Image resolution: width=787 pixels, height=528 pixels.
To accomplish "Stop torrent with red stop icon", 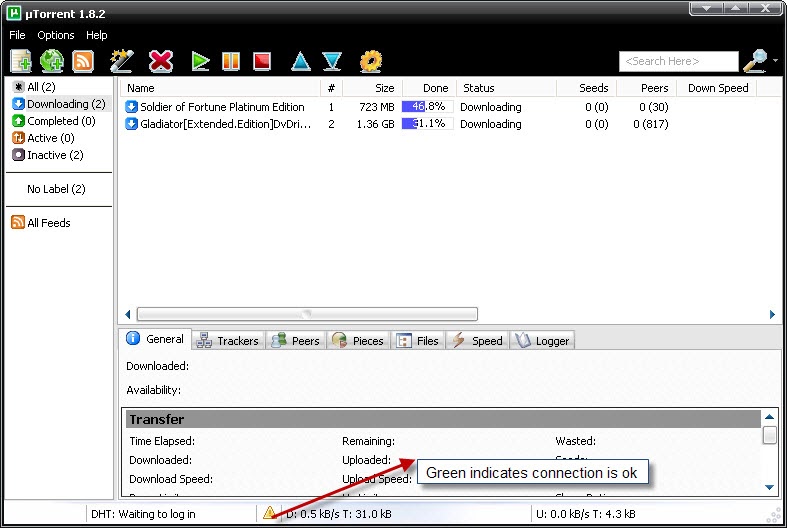I will coord(262,61).
